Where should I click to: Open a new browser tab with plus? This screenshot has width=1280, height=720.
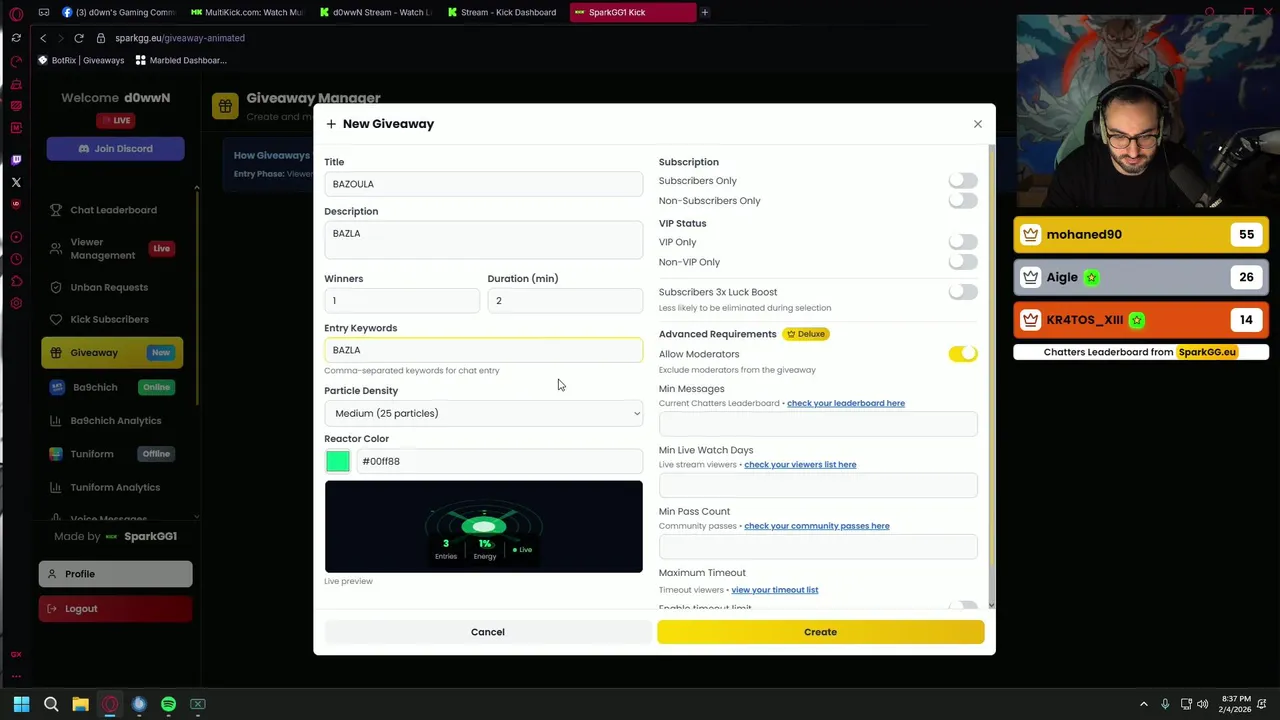(704, 12)
